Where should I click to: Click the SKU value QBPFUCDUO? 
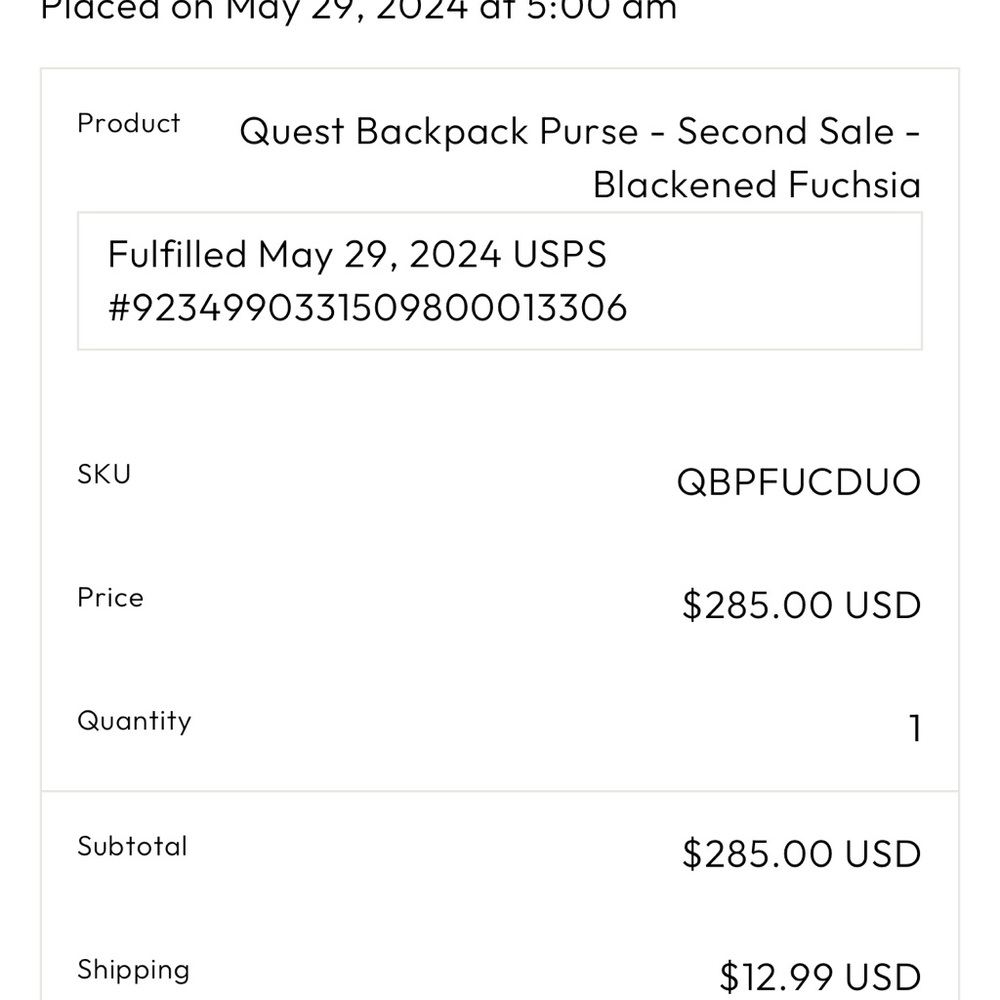pos(798,482)
